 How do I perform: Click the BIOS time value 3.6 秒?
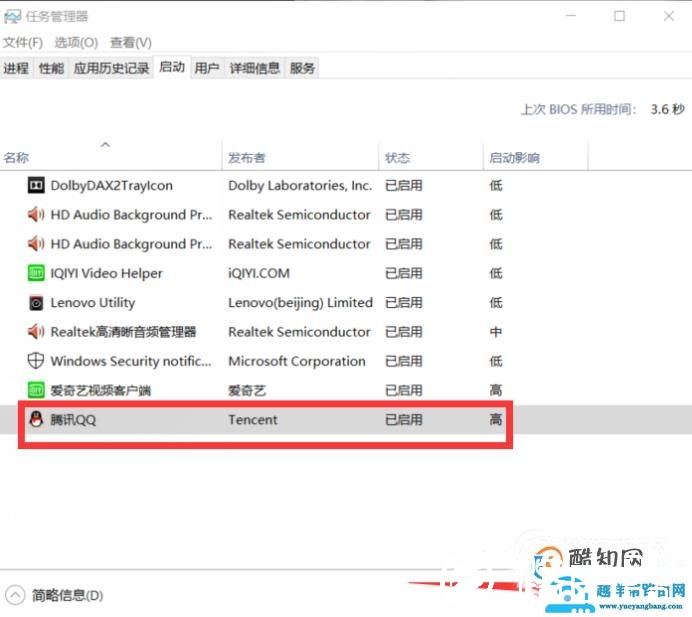coord(667,109)
